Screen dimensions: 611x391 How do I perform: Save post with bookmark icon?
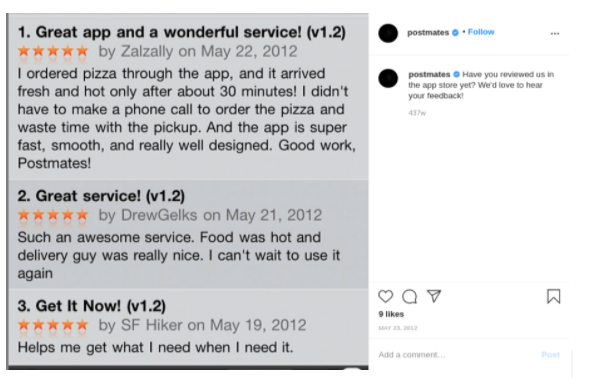[x=553, y=296]
